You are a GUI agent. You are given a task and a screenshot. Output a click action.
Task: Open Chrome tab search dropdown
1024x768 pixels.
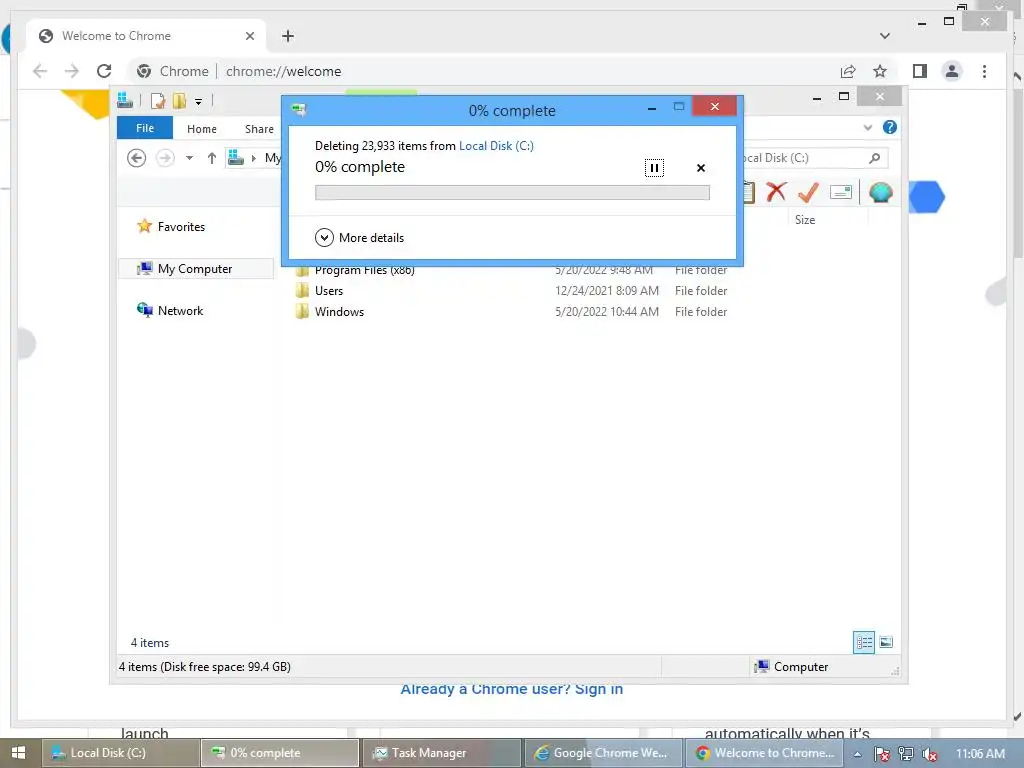[884, 36]
